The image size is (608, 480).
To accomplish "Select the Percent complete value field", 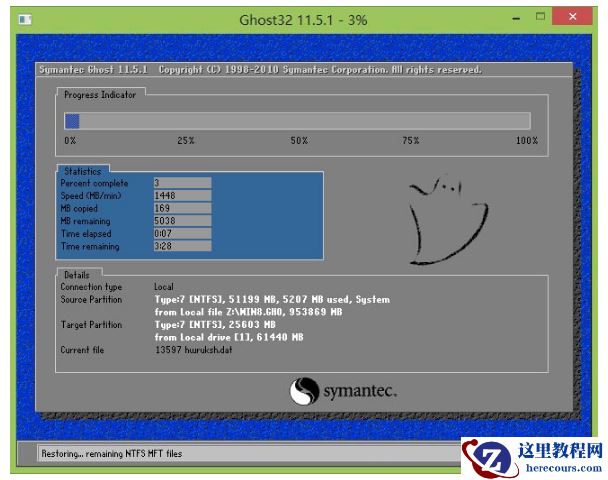I will 181,183.
